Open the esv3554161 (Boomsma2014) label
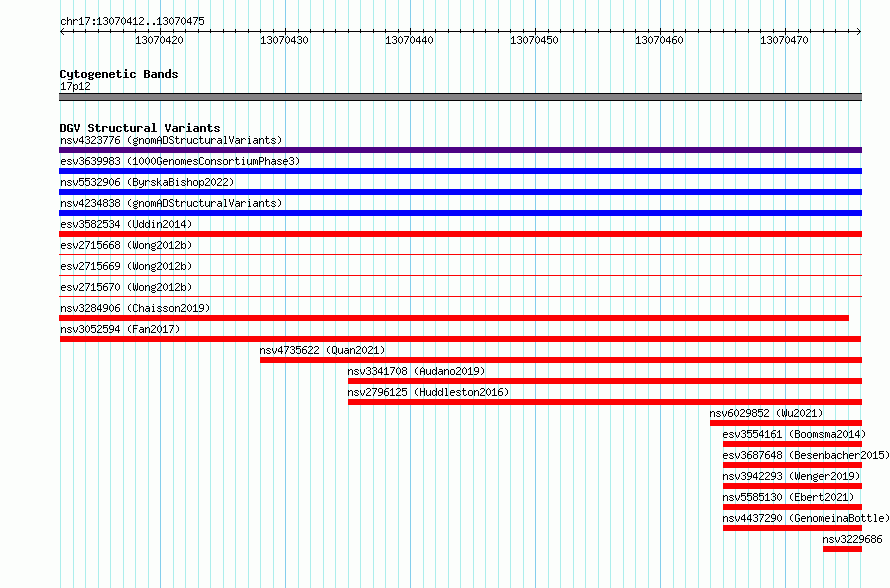The height and width of the screenshot is (588, 890). (795, 434)
